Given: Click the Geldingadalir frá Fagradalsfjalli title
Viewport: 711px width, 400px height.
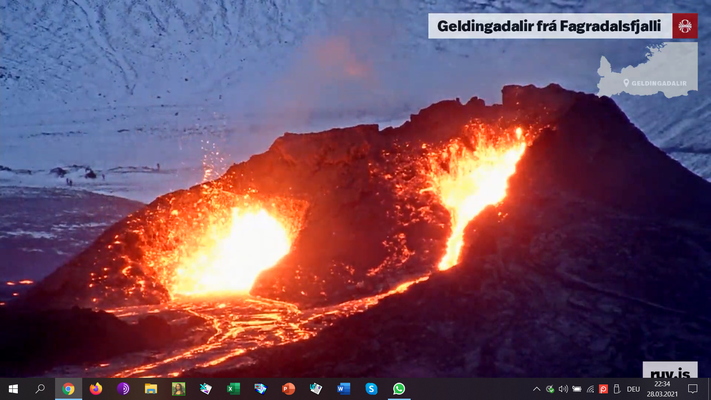Looking at the screenshot, I should point(549,26).
